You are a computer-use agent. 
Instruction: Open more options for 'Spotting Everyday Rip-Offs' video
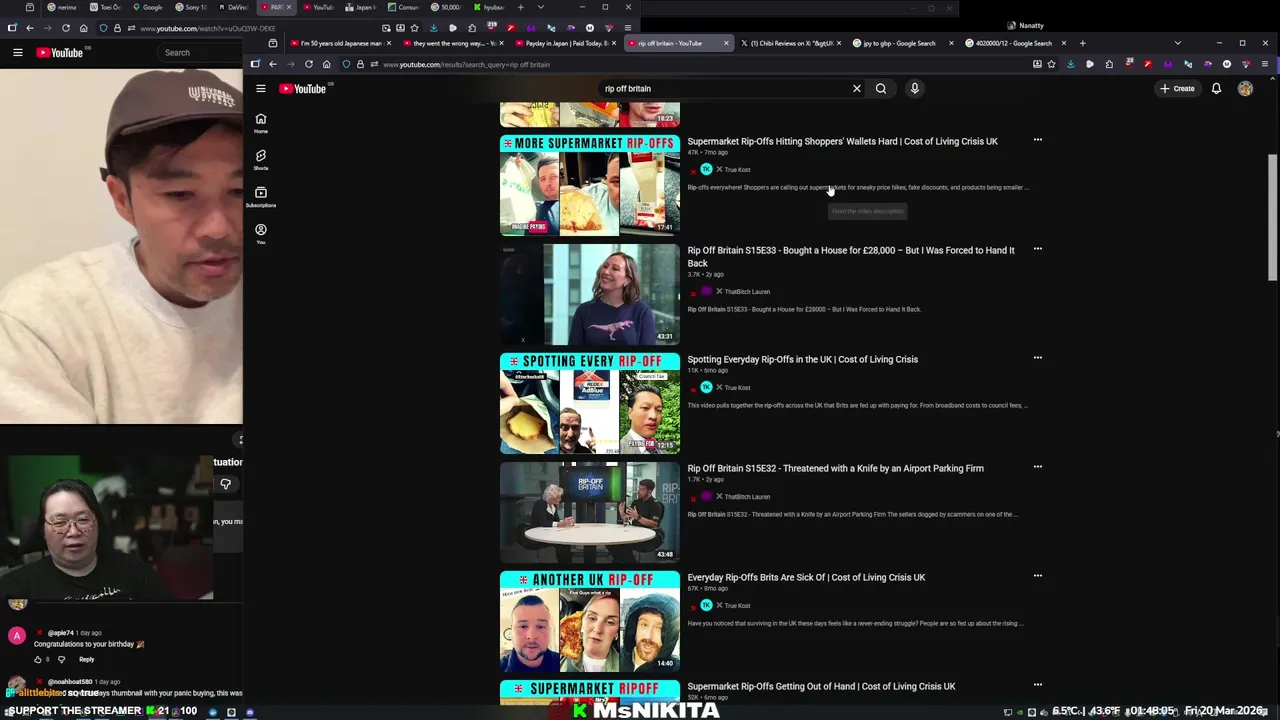tap(1037, 358)
